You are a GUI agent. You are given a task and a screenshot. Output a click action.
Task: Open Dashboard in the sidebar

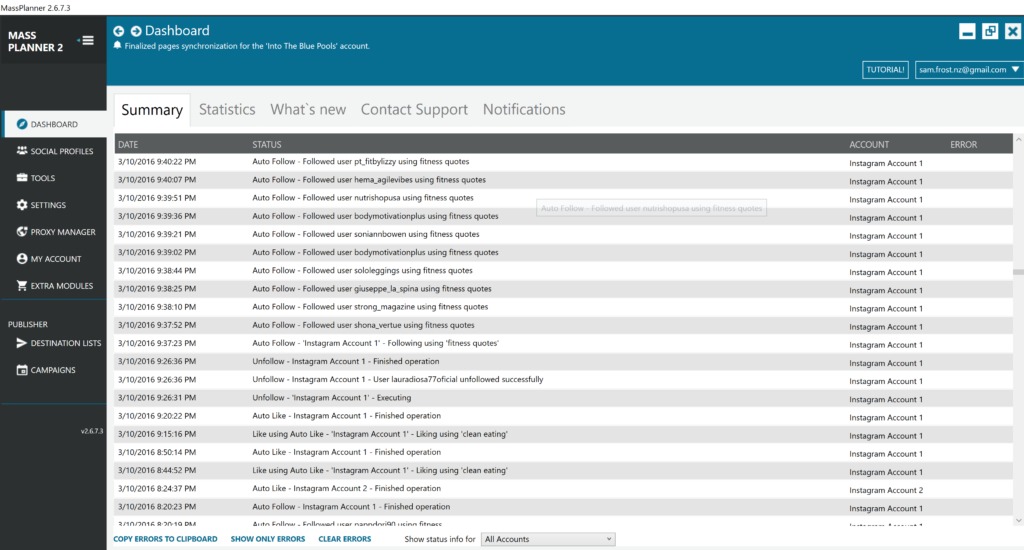coord(54,124)
